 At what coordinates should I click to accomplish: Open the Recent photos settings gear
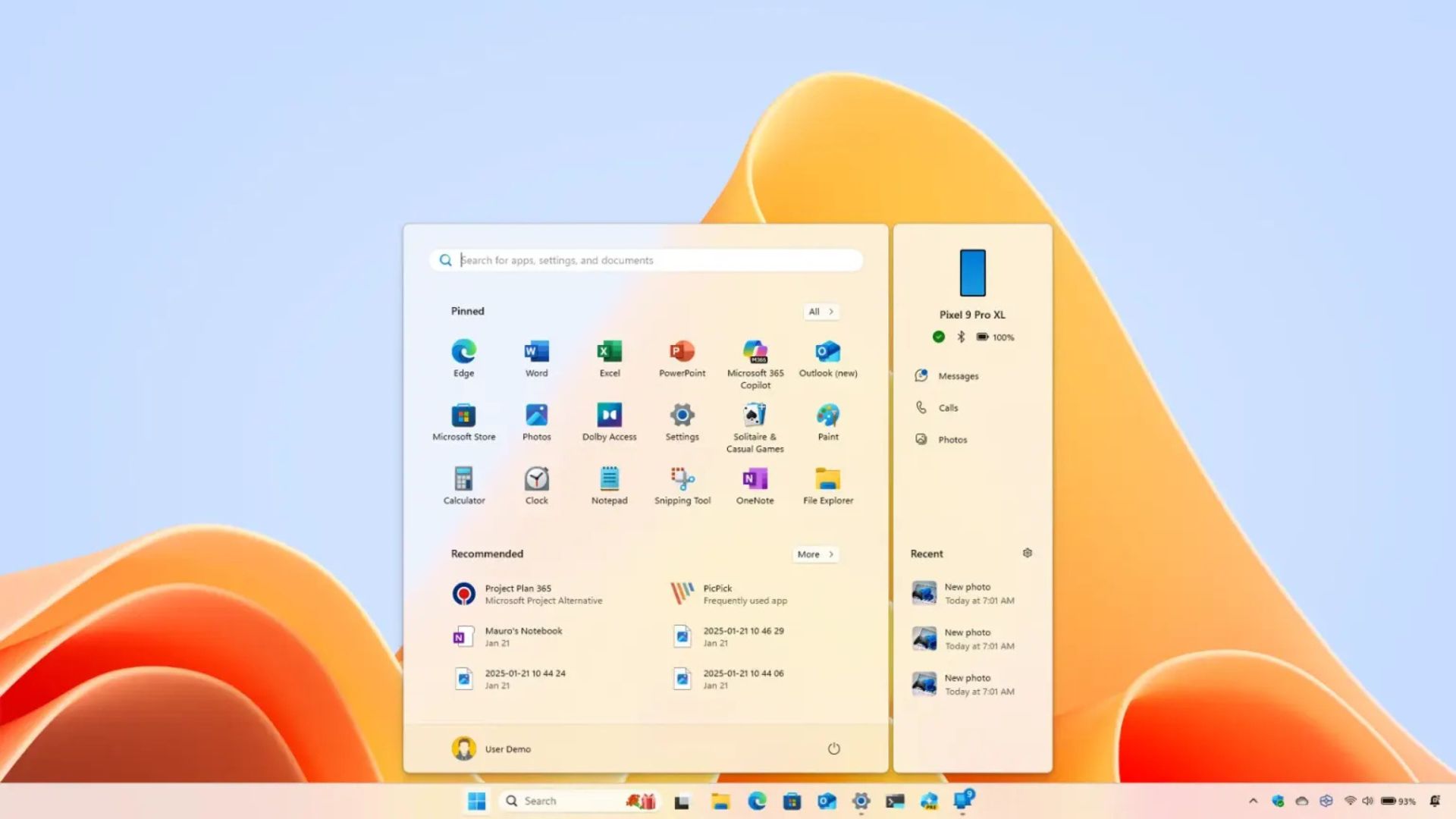coord(1027,553)
